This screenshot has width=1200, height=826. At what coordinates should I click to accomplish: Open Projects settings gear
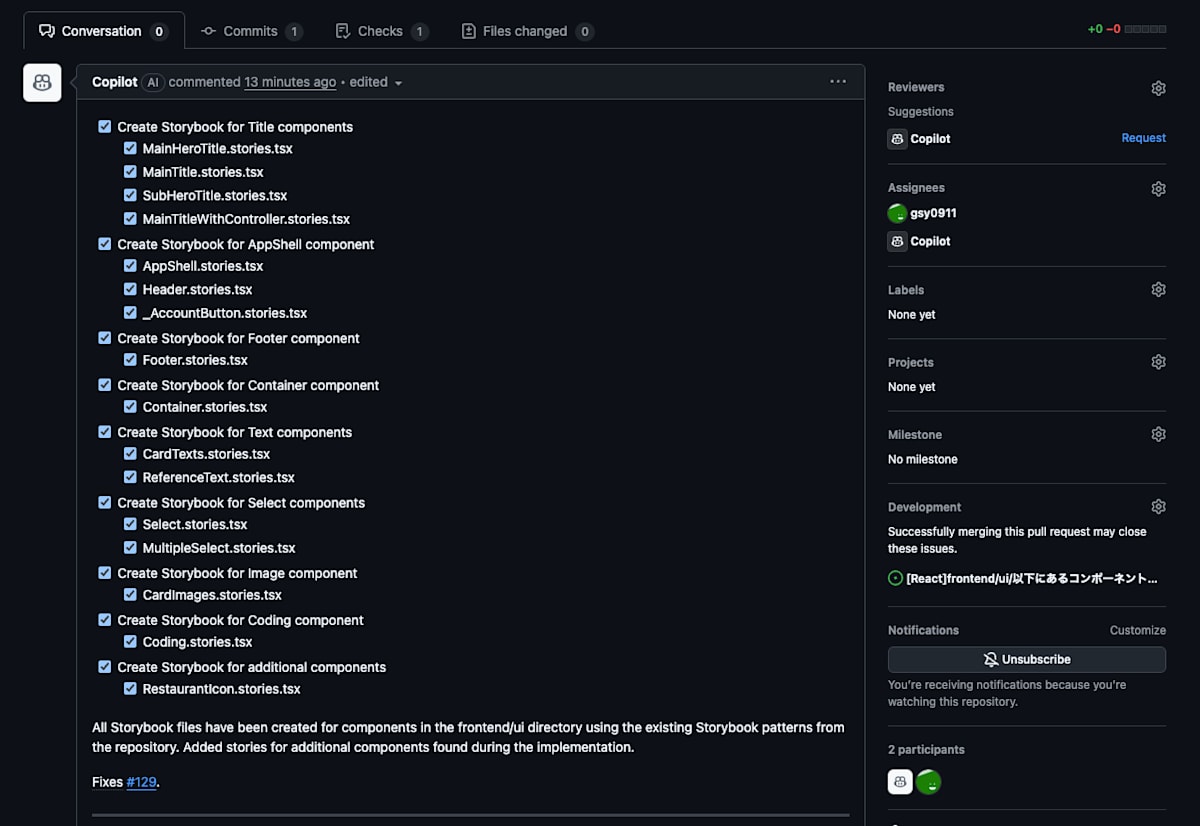[x=1158, y=362]
